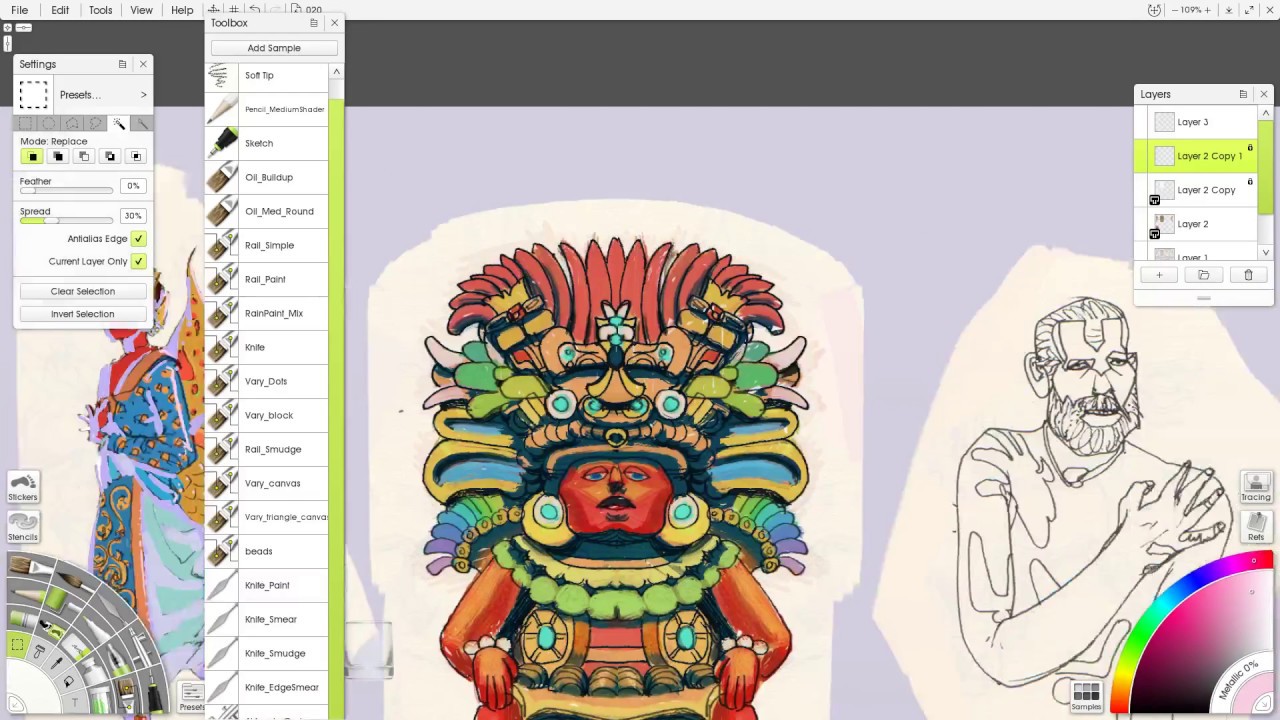Select the magic wand selection icon
The height and width of the screenshot is (720, 1280).
coord(118,124)
